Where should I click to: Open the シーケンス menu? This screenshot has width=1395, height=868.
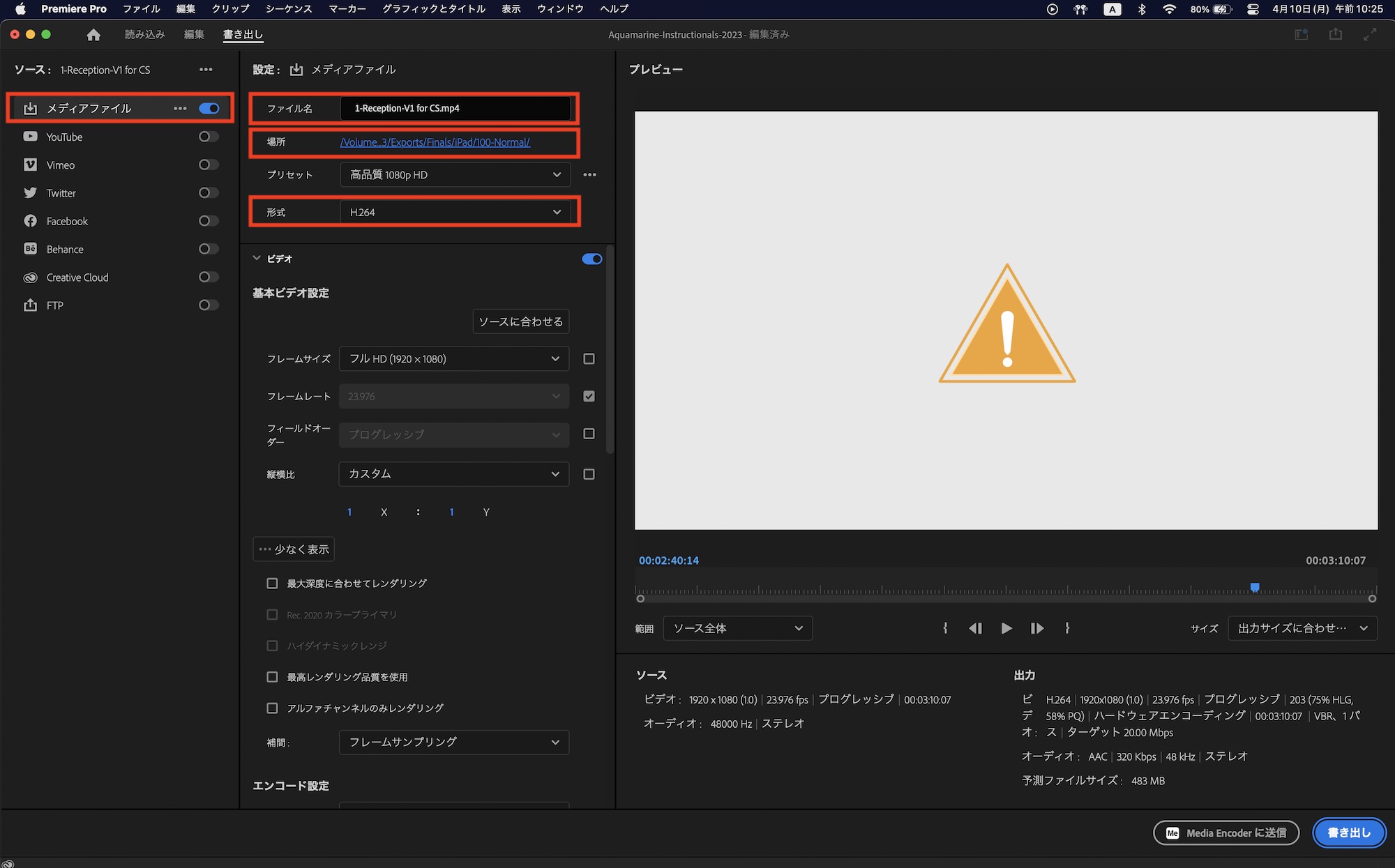pyautogui.click(x=288, y=9)
